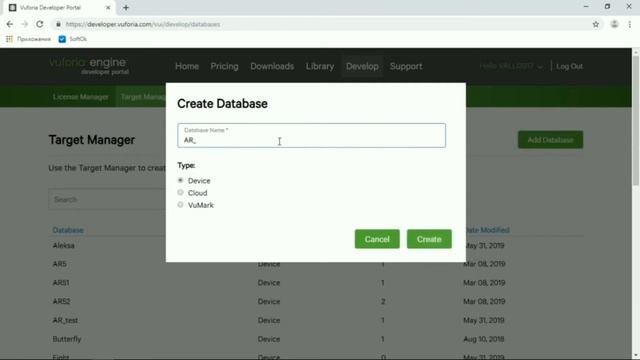The image size is (640, 360).
Task: Close the Vuforia Developer Portal tab
Action: tap(108, 7)
